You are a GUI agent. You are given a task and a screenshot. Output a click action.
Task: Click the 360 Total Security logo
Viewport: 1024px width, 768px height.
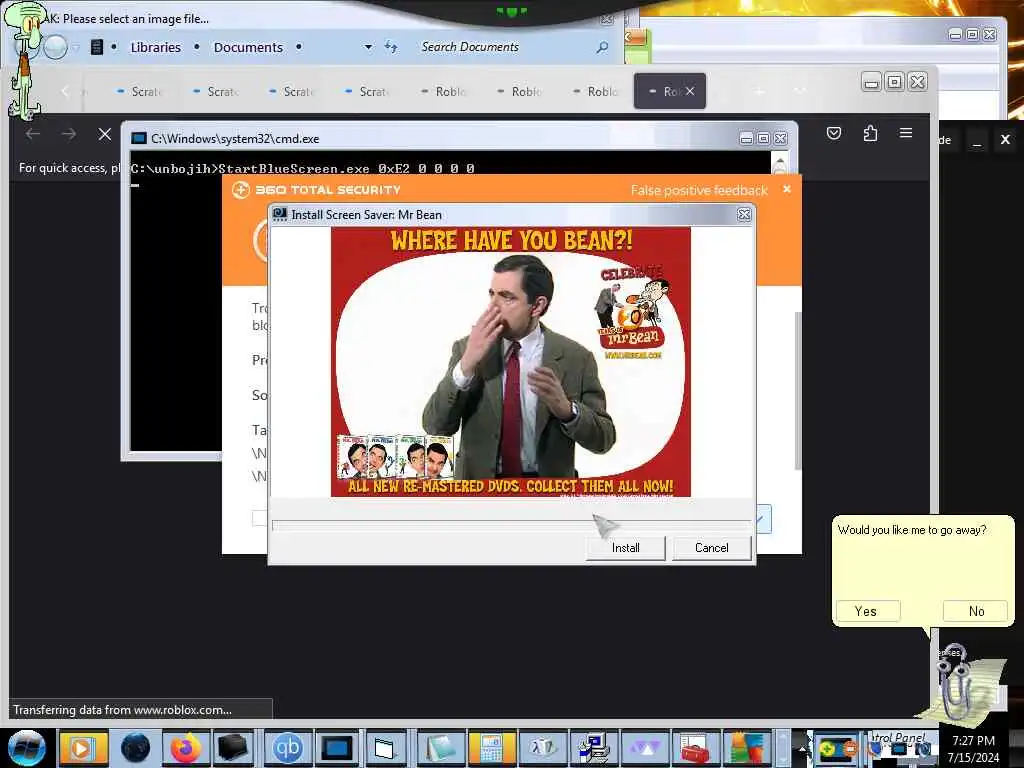pos(241,190)
